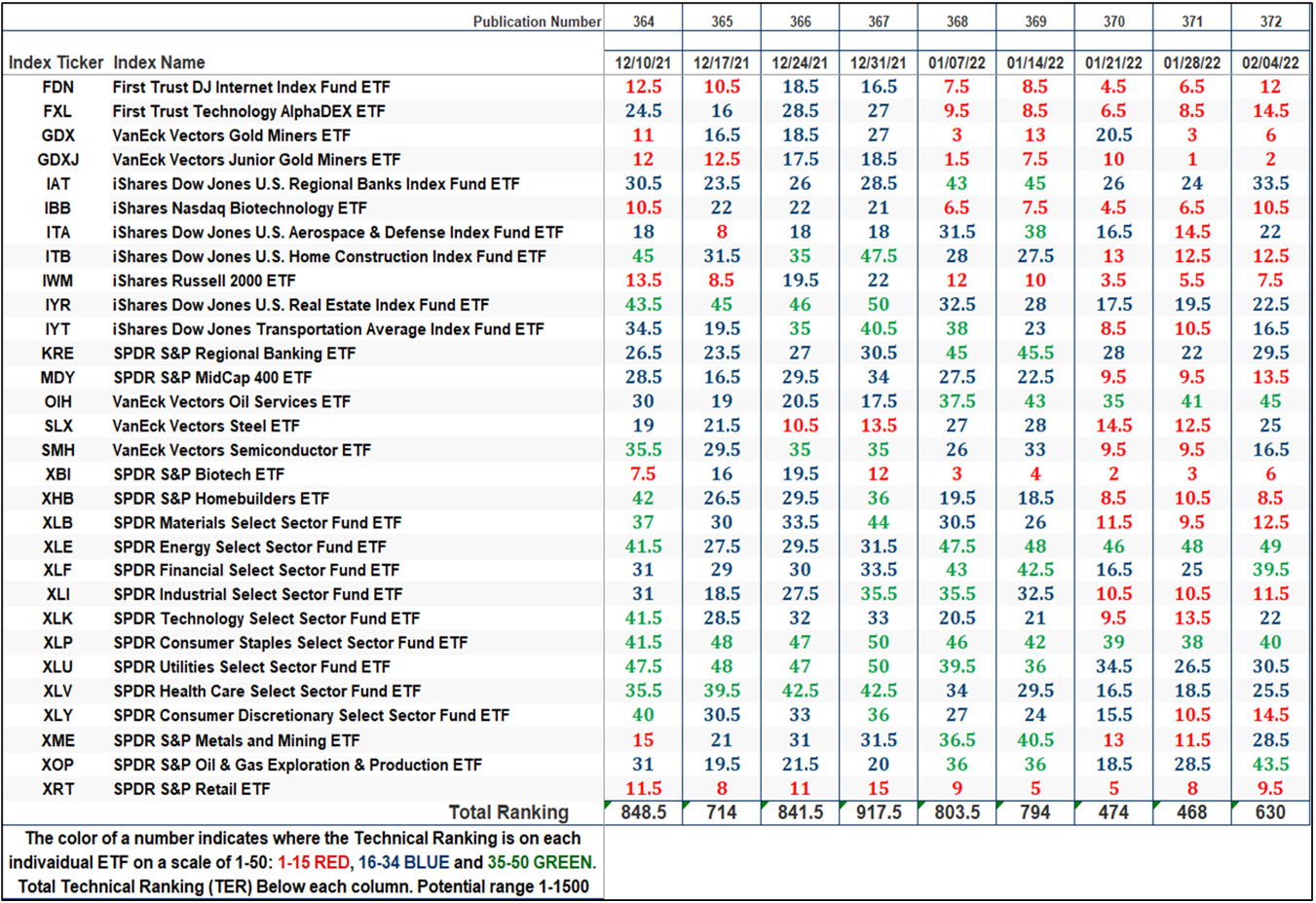This screenshot has height=903, width=1316.
Task: Select XLY value 15.5 under 01/21/22
Action: click(1113, 716)
